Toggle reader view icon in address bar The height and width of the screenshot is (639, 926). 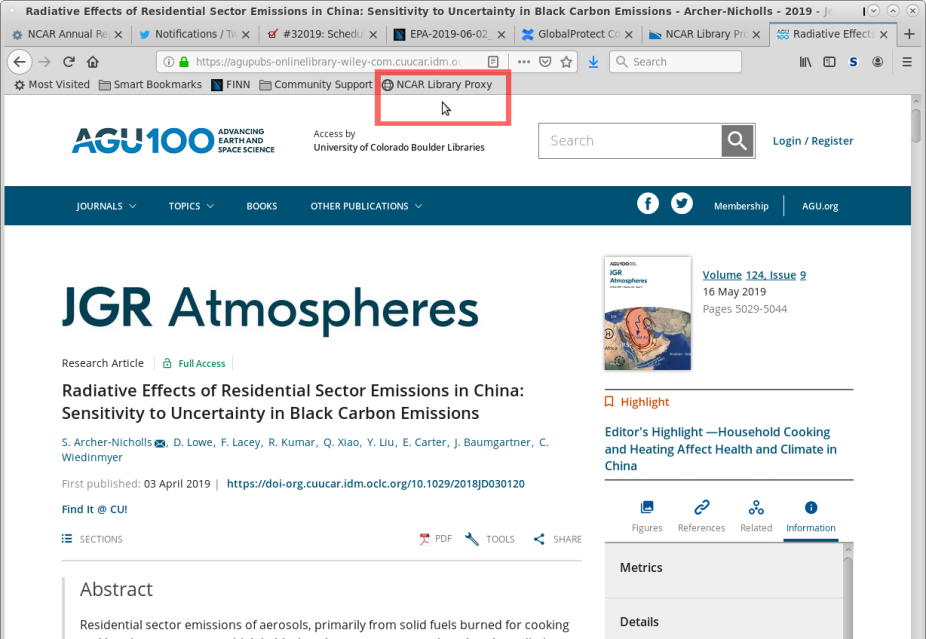(493, 62)
